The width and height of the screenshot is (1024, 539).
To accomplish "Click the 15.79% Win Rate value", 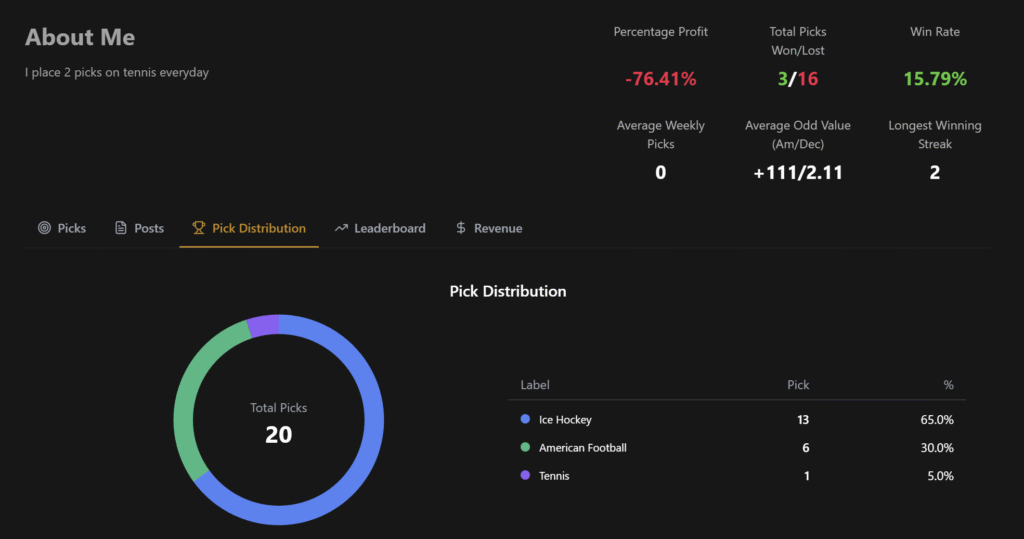I will point(935,79).
